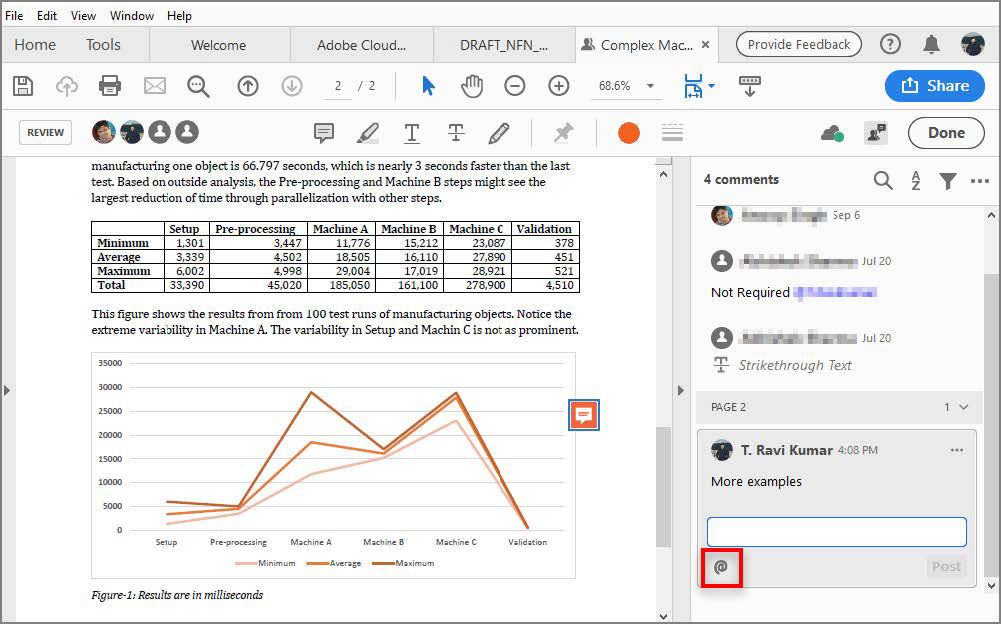The height and width of the screenshot is (624, 1001).
Task: Click the reviewer comments person icon
Action: [x=876, y=133]
